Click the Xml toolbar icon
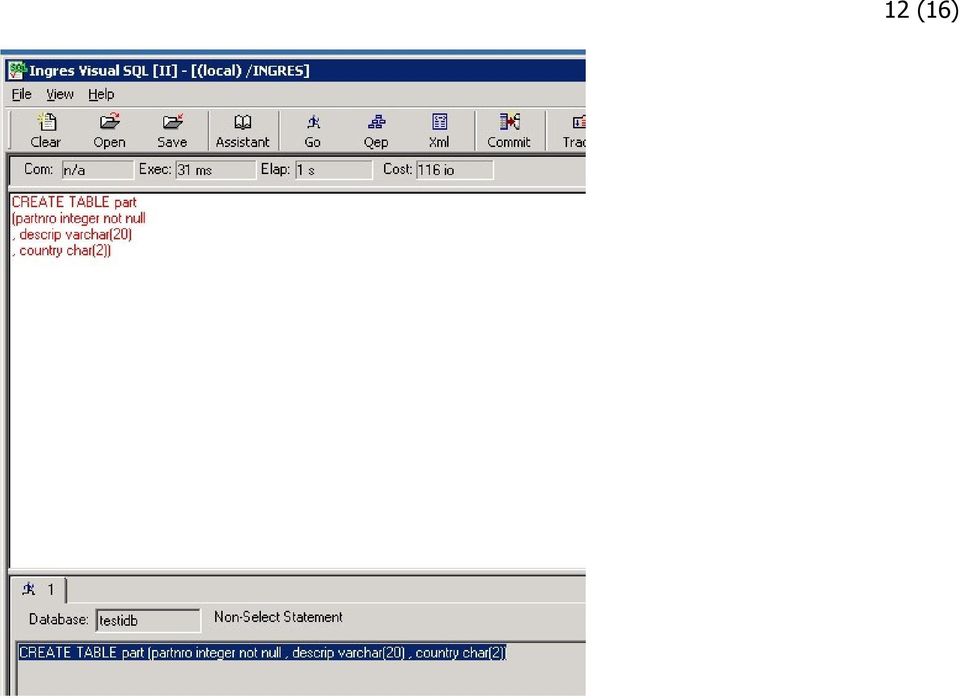Image resolution: width=960 pixels, height=699 pixels. (439, 130)
